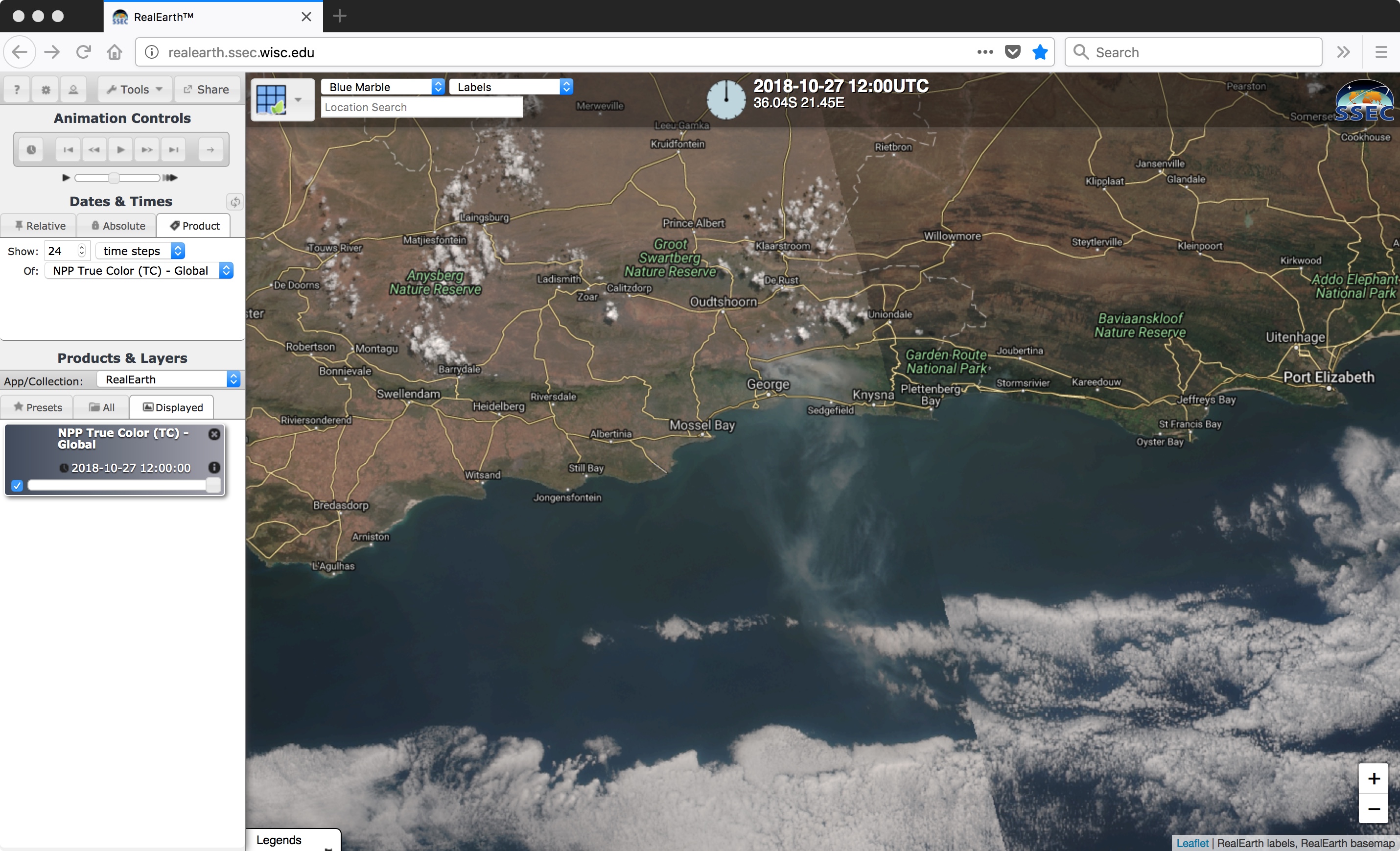This screenshot has width=1400, height=851.
Task: Click the layer timestamp 2018-10-27 12:00:00
Action: click(131, 468)
